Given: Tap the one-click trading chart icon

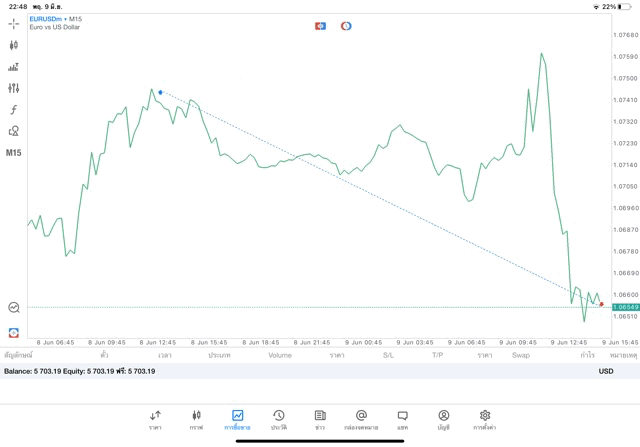Looking at the screenshot, I should point(14,308).
